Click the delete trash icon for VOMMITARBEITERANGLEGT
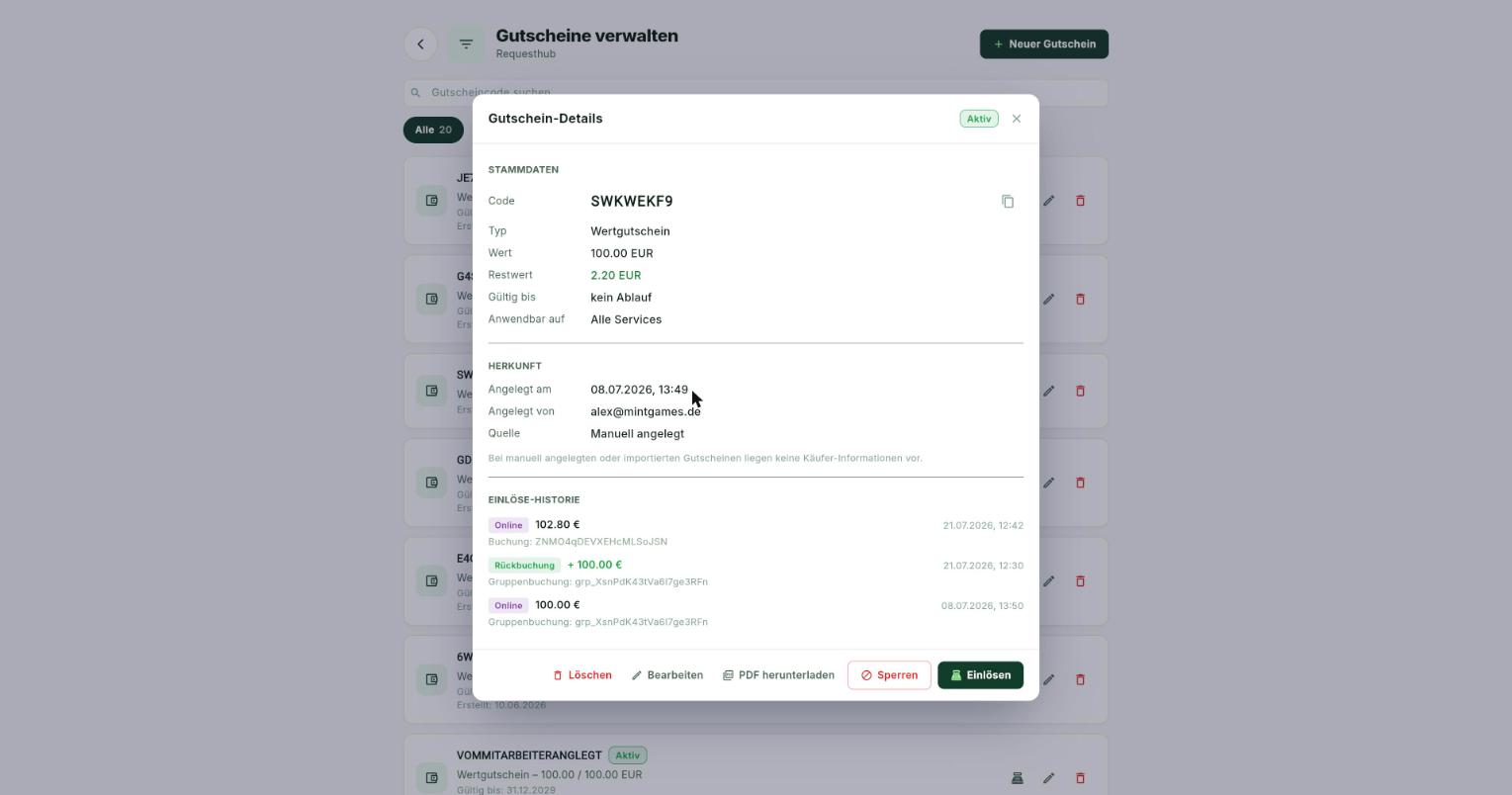This screenshot has height=795, width=1512. (1080, 778)
